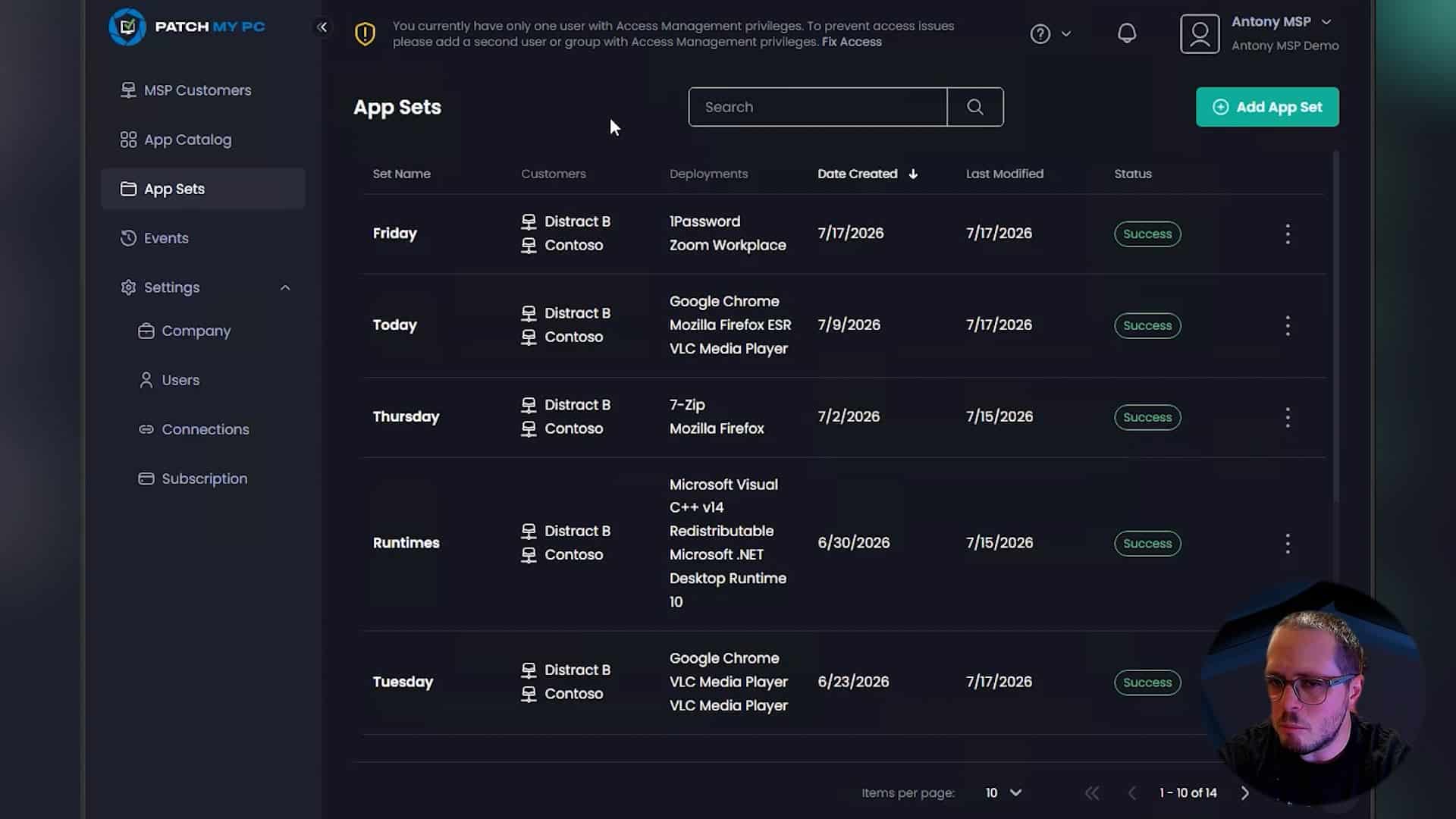Open Company settings
Image resolution: width=1456 pixels, height=819 pixels.
pyautogui.click(x=184, y=331)
